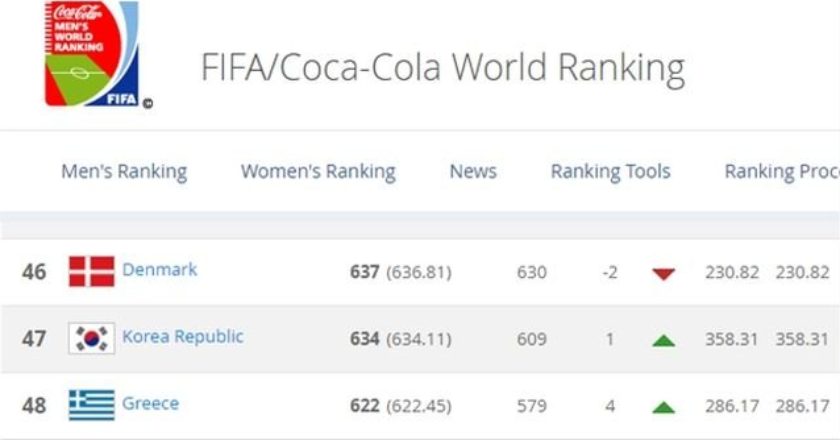
Task: Click the page title FIFA/Coca-Cola World Ranking
Action: (443, 67)
